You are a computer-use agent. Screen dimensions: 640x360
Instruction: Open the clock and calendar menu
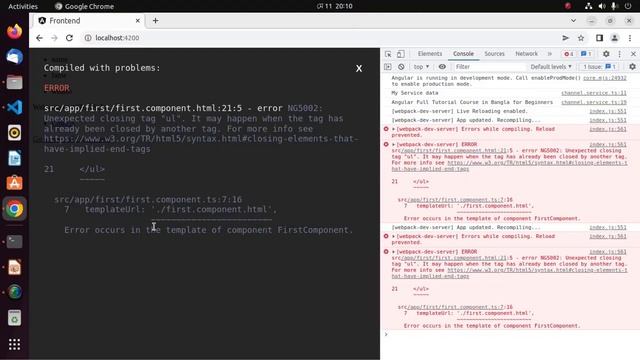point(335,6)
